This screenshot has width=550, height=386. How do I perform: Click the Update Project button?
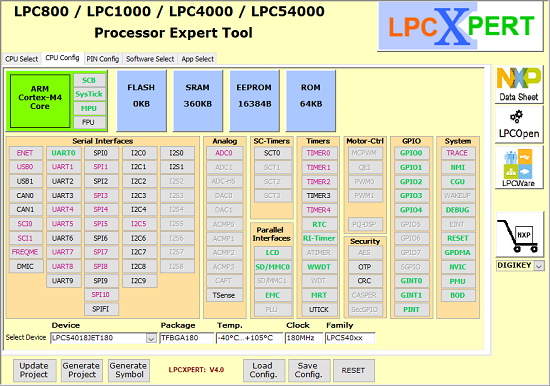tap(34, 370)
